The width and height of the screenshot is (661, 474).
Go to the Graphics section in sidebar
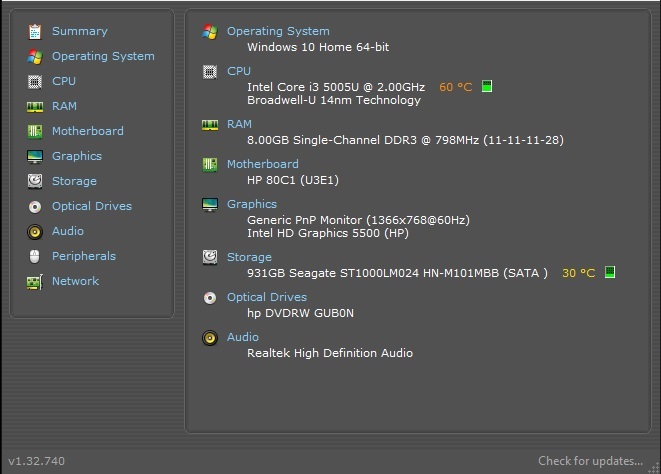click(77, 156)
